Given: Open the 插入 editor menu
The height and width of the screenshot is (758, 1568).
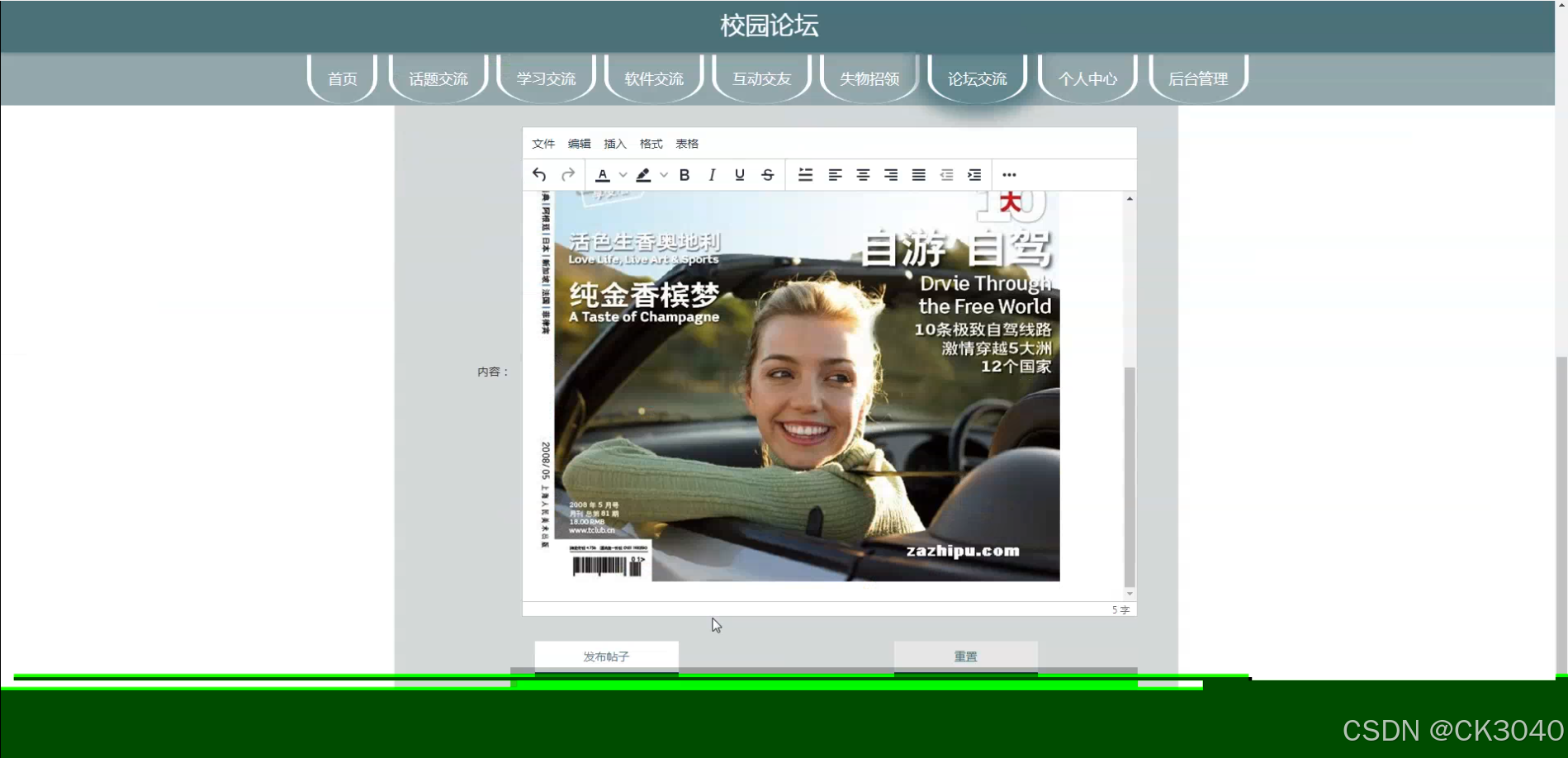Looking at the screenshot, I should pyautogui.click(x=615, y=144).
